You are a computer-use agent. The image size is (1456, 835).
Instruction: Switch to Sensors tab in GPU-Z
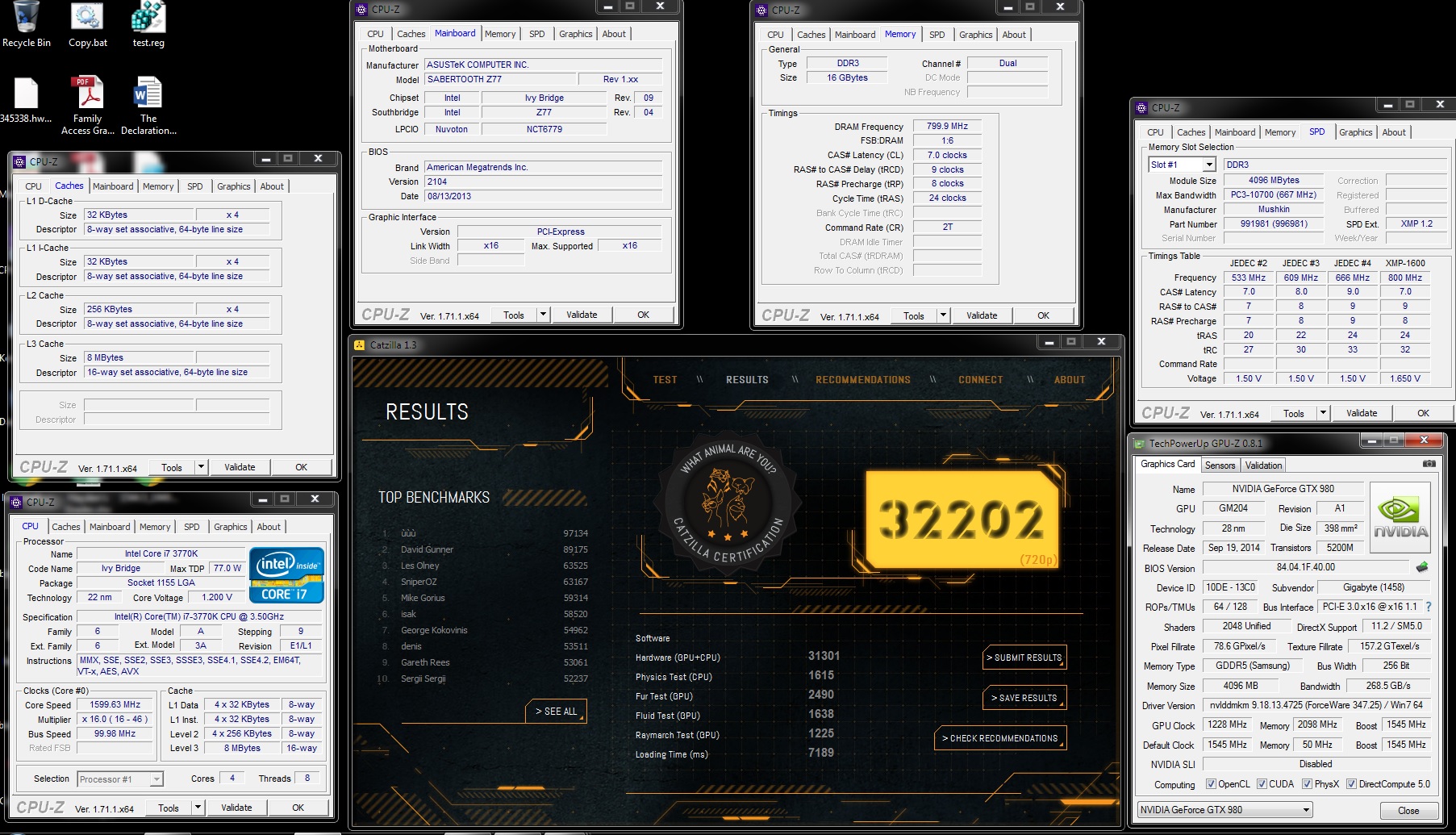(x=1220, y=465)
